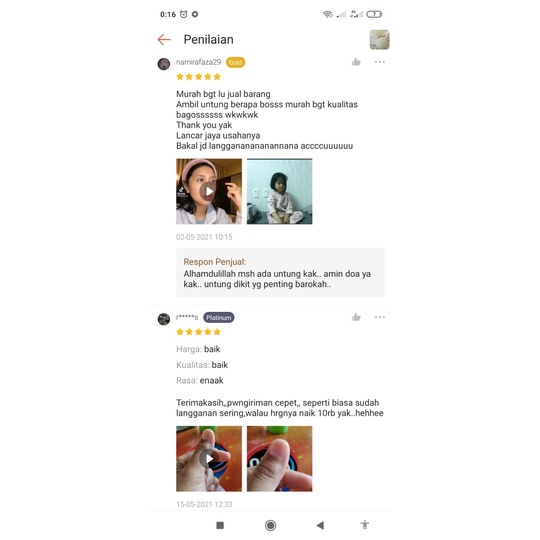Open the second thumbs-up photo
Screen dimensions: 540x540
click(x=279, y=458)
